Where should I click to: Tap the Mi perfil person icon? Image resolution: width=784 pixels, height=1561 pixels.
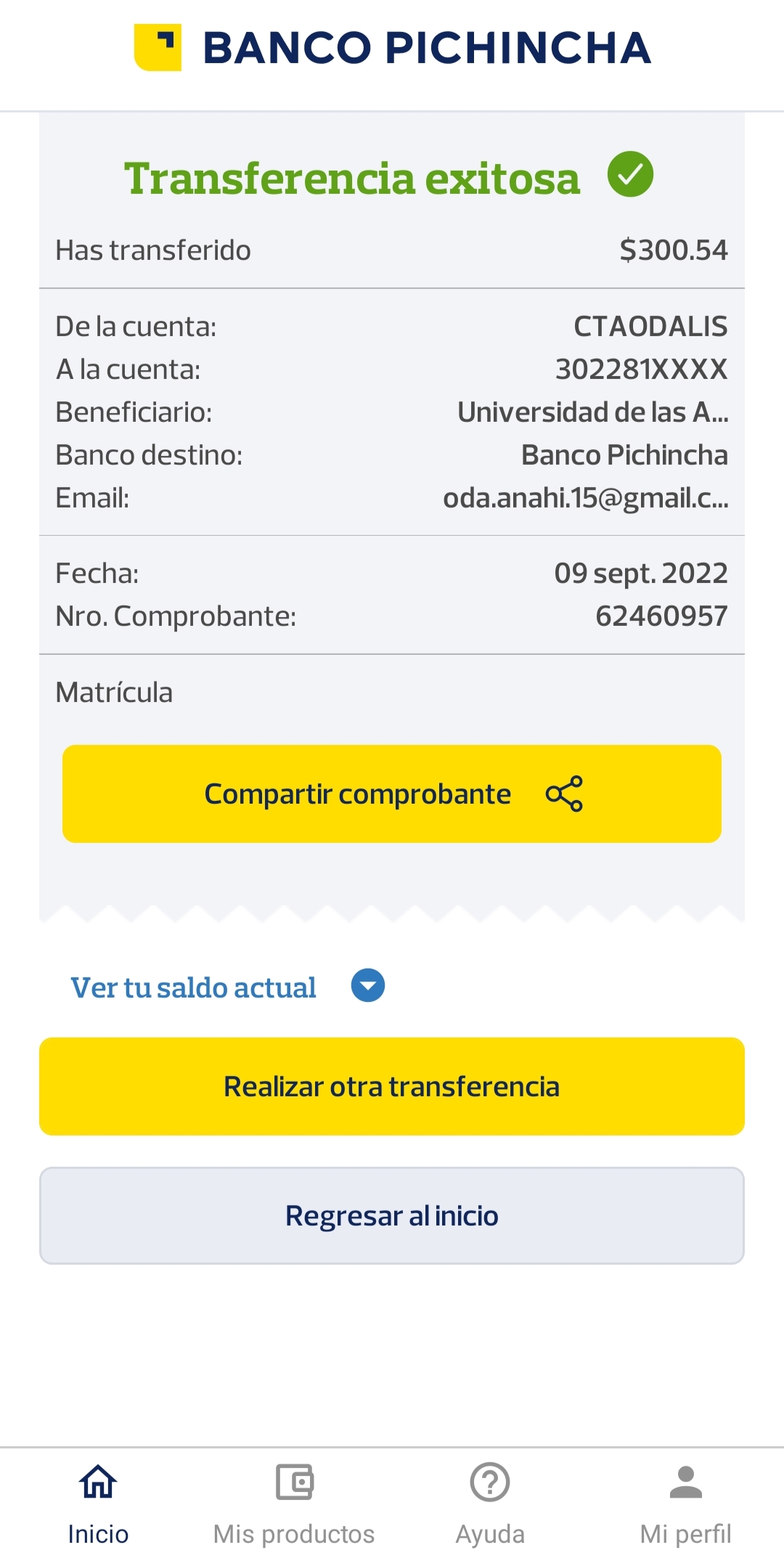(x=685, y=1482)
